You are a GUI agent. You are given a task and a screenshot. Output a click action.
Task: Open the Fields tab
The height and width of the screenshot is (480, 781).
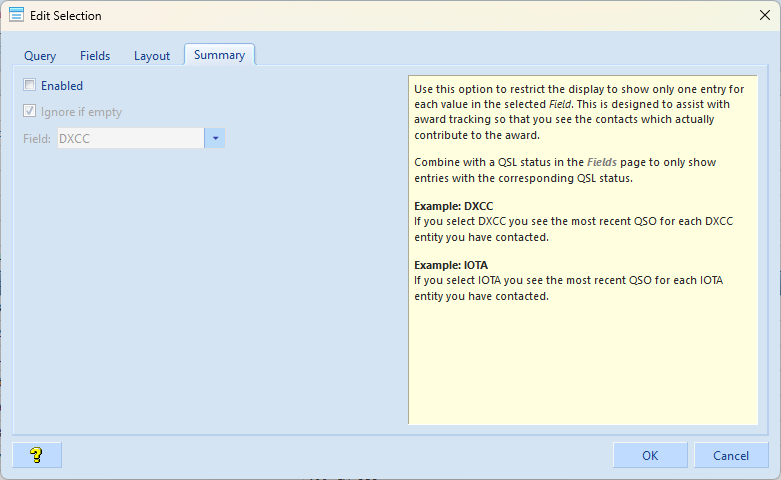95,56
